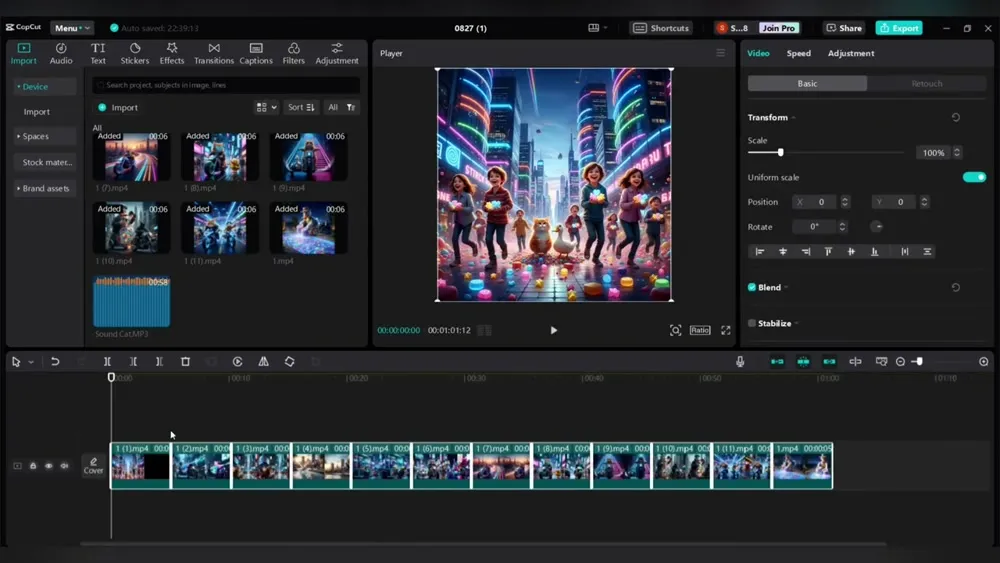Open the Menu dropdown
This screenshot has height=563, width=1000.
(x=72, y=28)
